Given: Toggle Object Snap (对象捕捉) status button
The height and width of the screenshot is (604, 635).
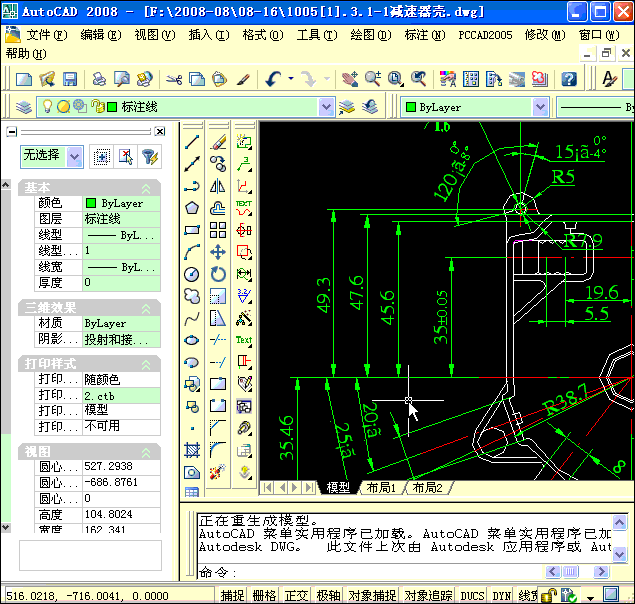Looking at the screenshot, I should (372, 595).
